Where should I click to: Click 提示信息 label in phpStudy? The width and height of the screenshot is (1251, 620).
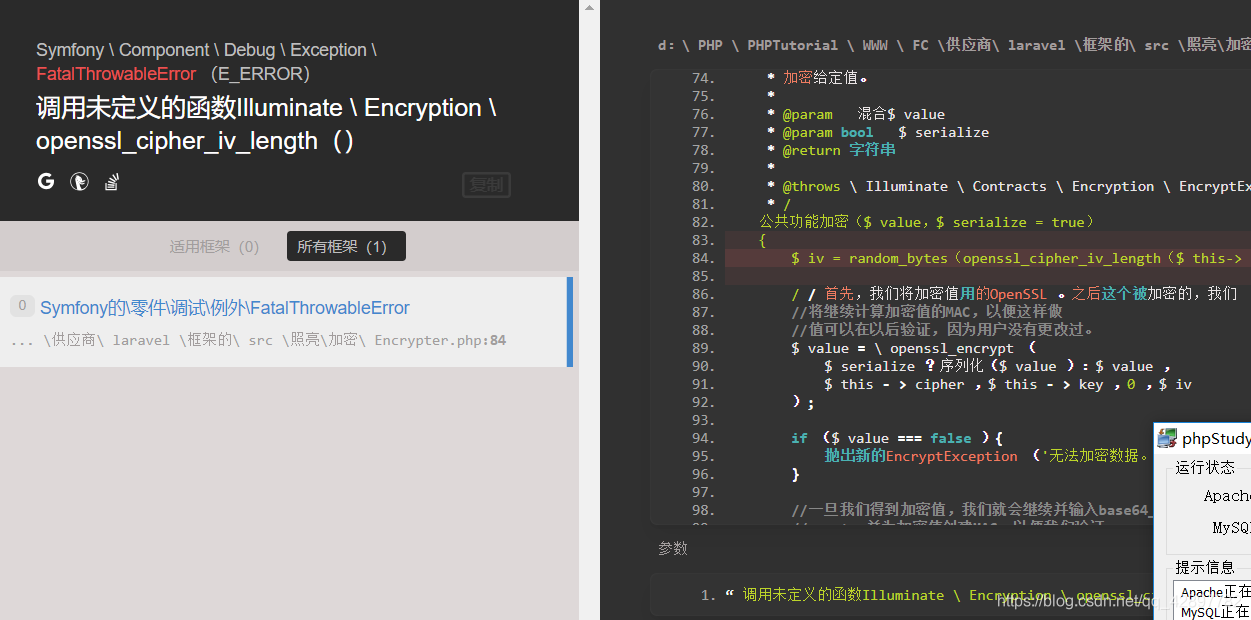(x=1204, y=567)
